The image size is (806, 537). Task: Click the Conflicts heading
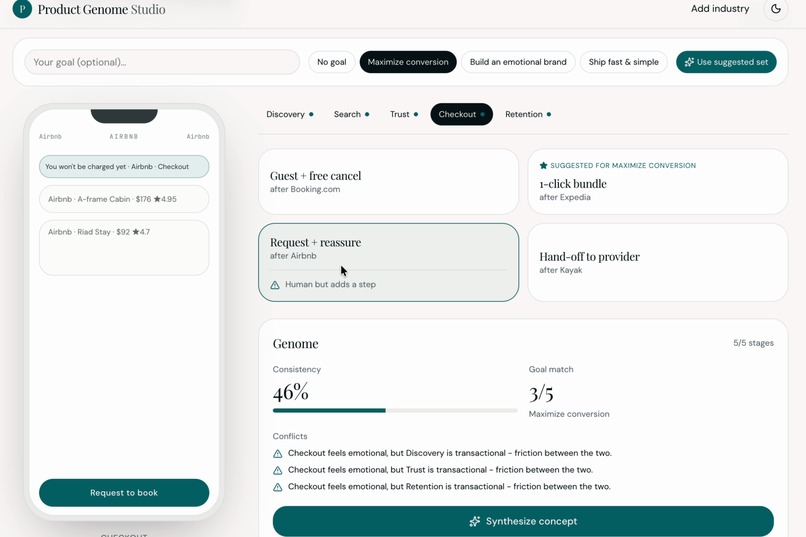290,436
